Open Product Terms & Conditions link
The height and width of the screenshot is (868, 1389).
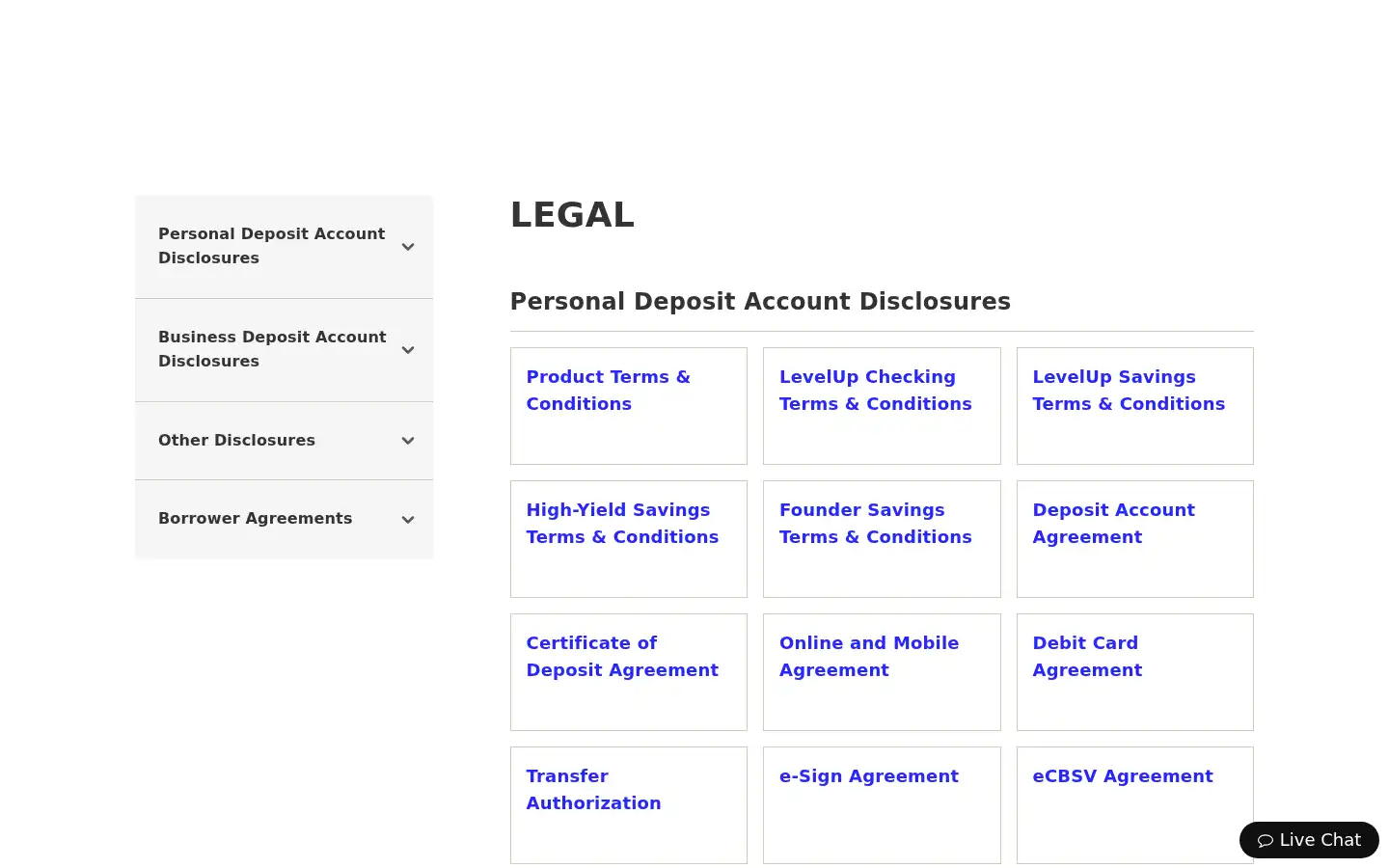coord(608,391)
